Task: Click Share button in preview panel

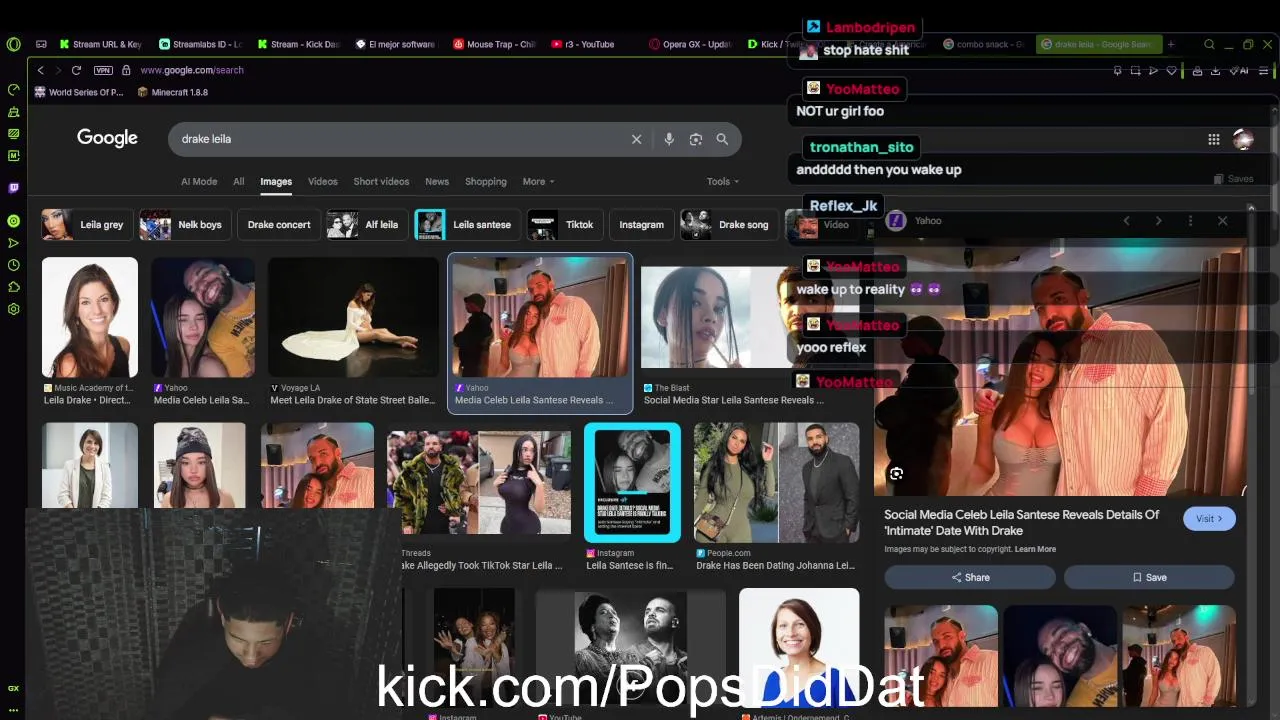Action: pos(970,577)
